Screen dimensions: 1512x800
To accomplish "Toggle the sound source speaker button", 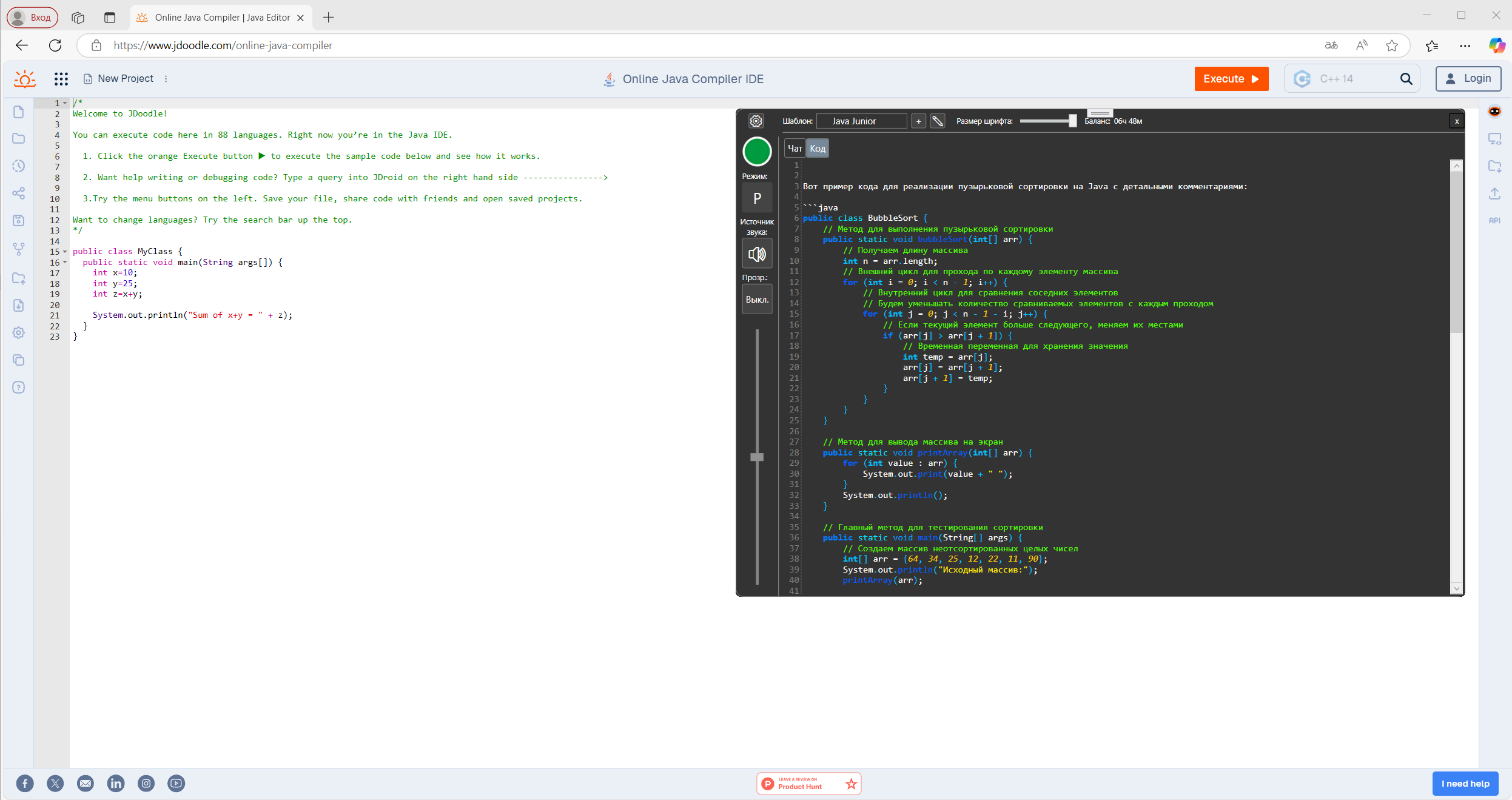I will pos(757,254).
